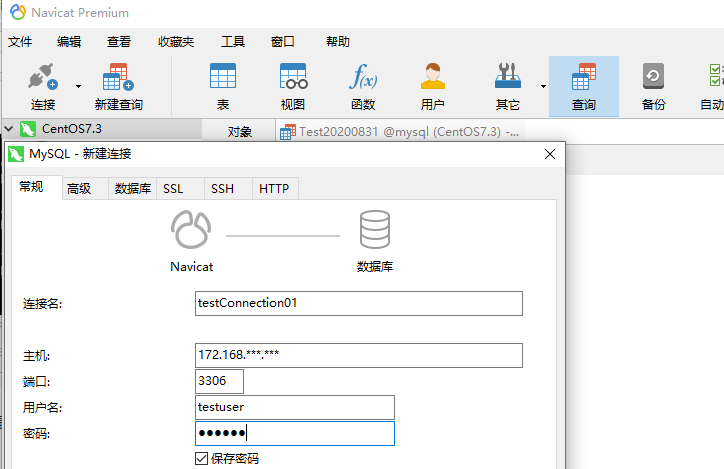Toggle the Save password (保存密码) checkbox

(x=201, y=458)
